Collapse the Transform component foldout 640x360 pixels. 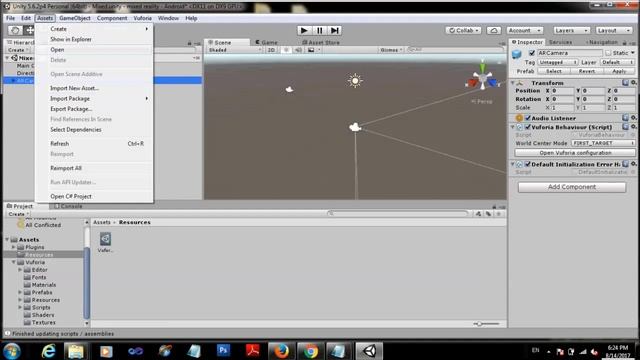pos(513,83)
